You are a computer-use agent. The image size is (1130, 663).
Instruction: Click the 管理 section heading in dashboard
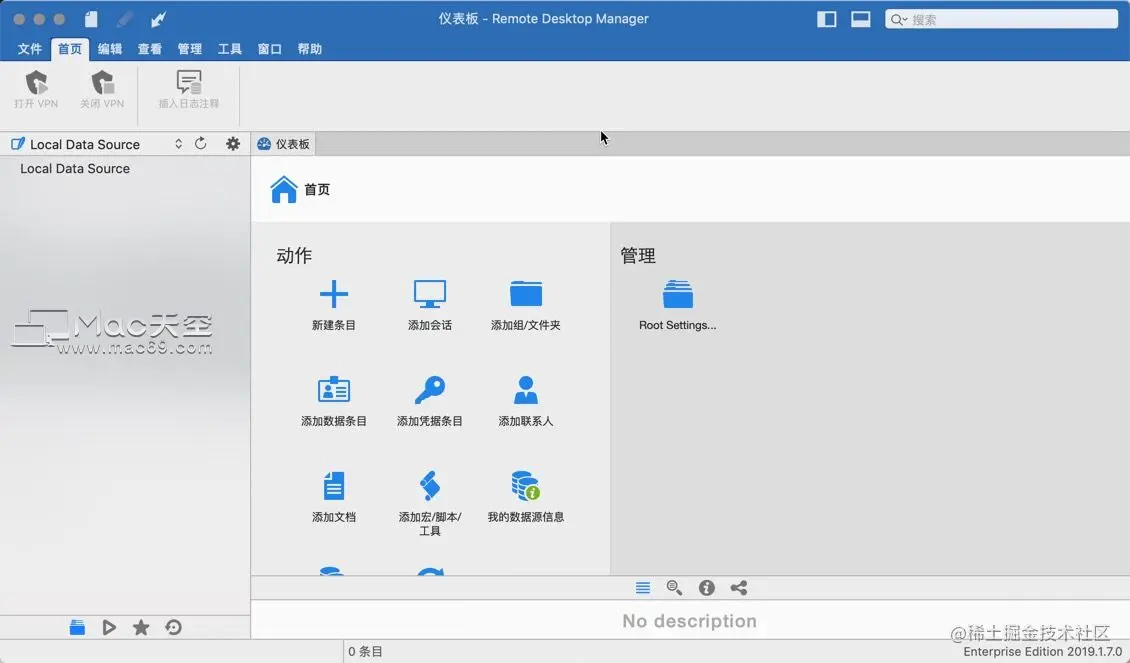[x=638, y=256]
